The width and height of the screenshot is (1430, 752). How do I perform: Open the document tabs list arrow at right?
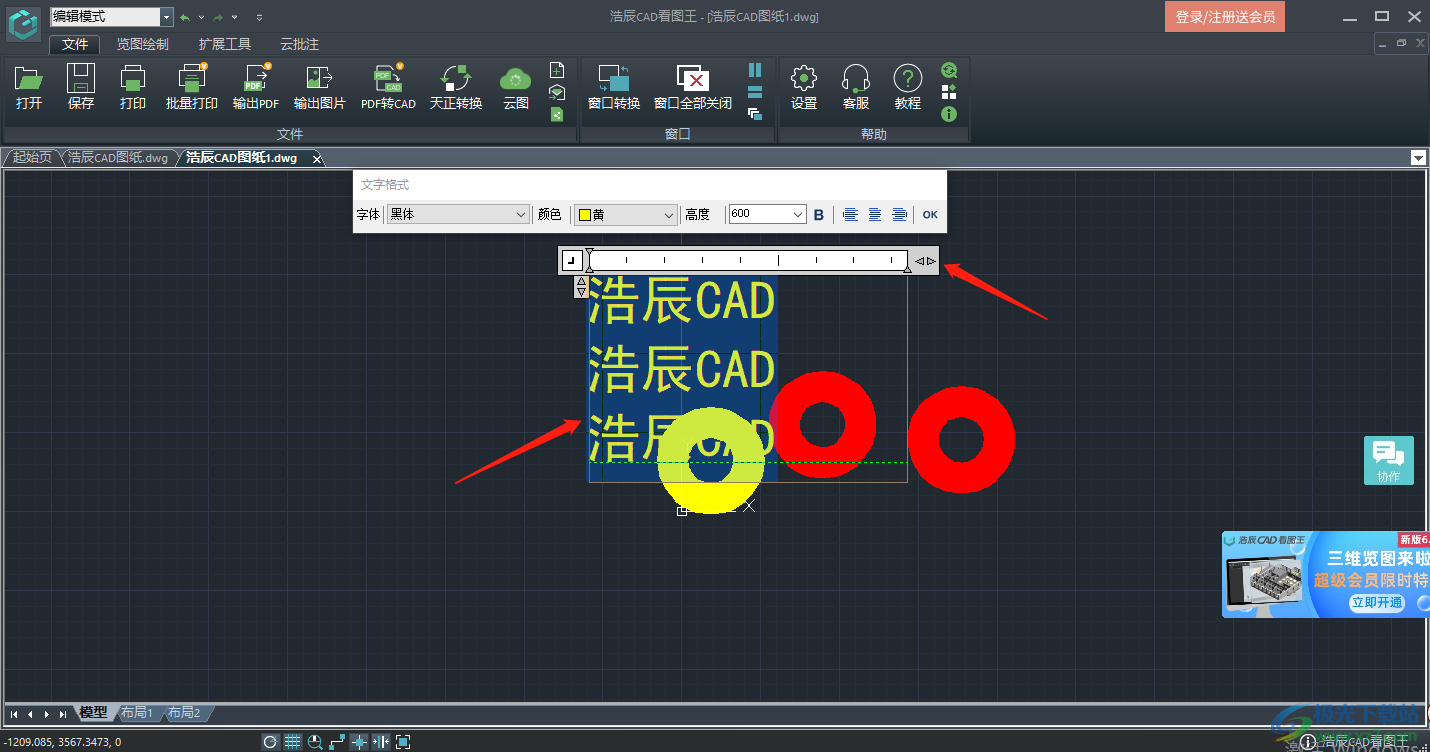tap(1418, 158)
